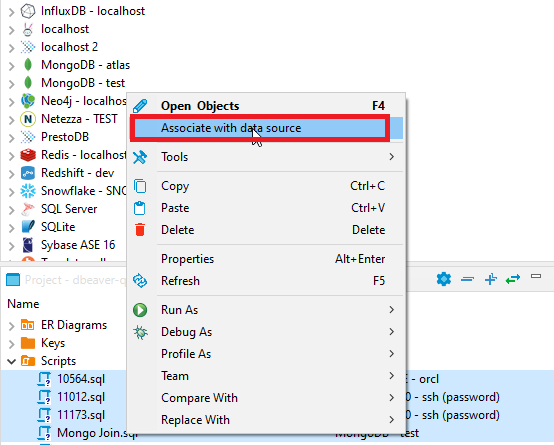Click the Snowflake connection icon

pyautogui.click(x=28, y=191)
